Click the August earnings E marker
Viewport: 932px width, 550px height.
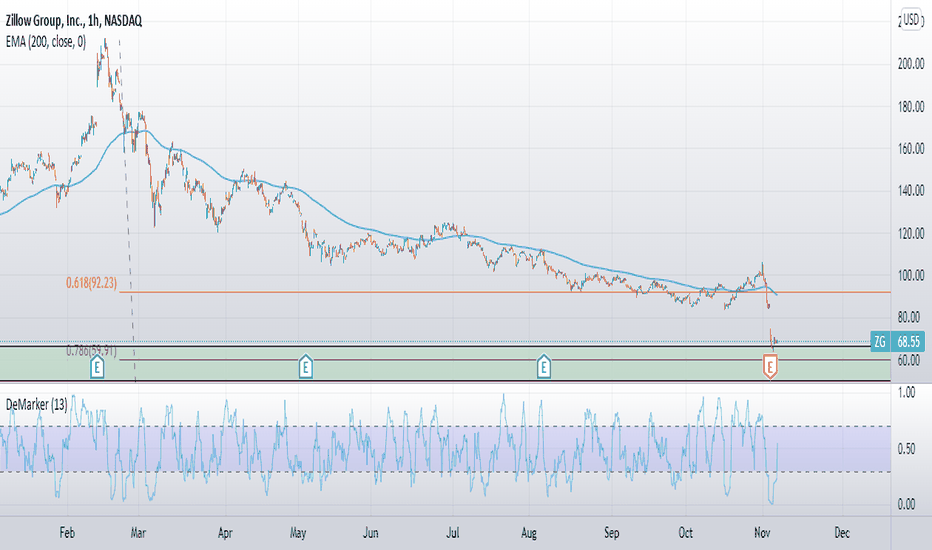(x=543, y=367)
